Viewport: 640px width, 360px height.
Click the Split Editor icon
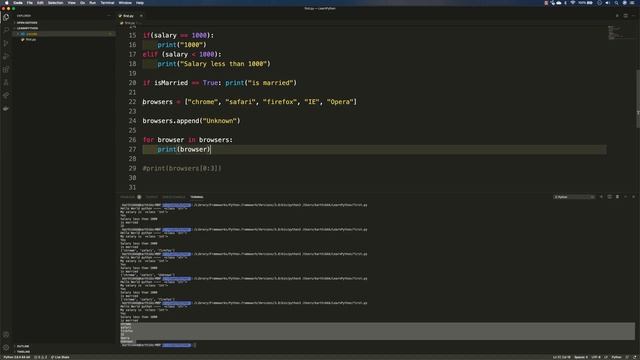click(x=625, y=16)
